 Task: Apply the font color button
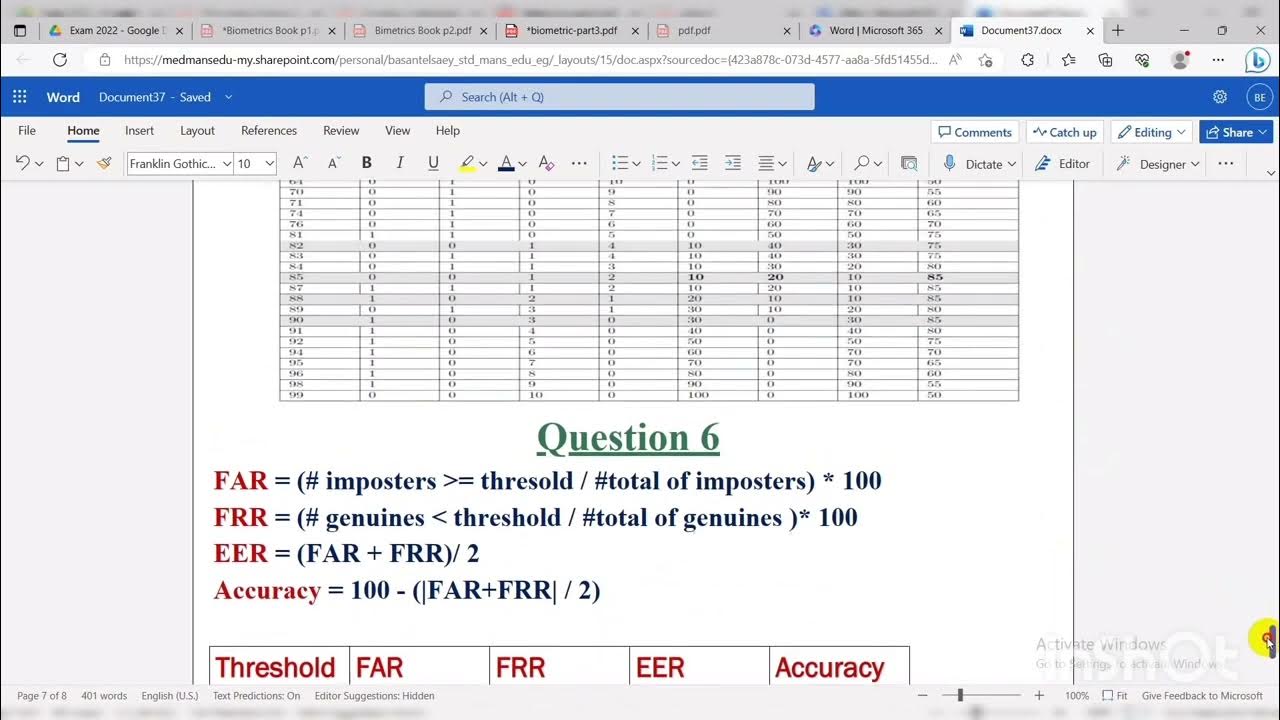point(506,163)
